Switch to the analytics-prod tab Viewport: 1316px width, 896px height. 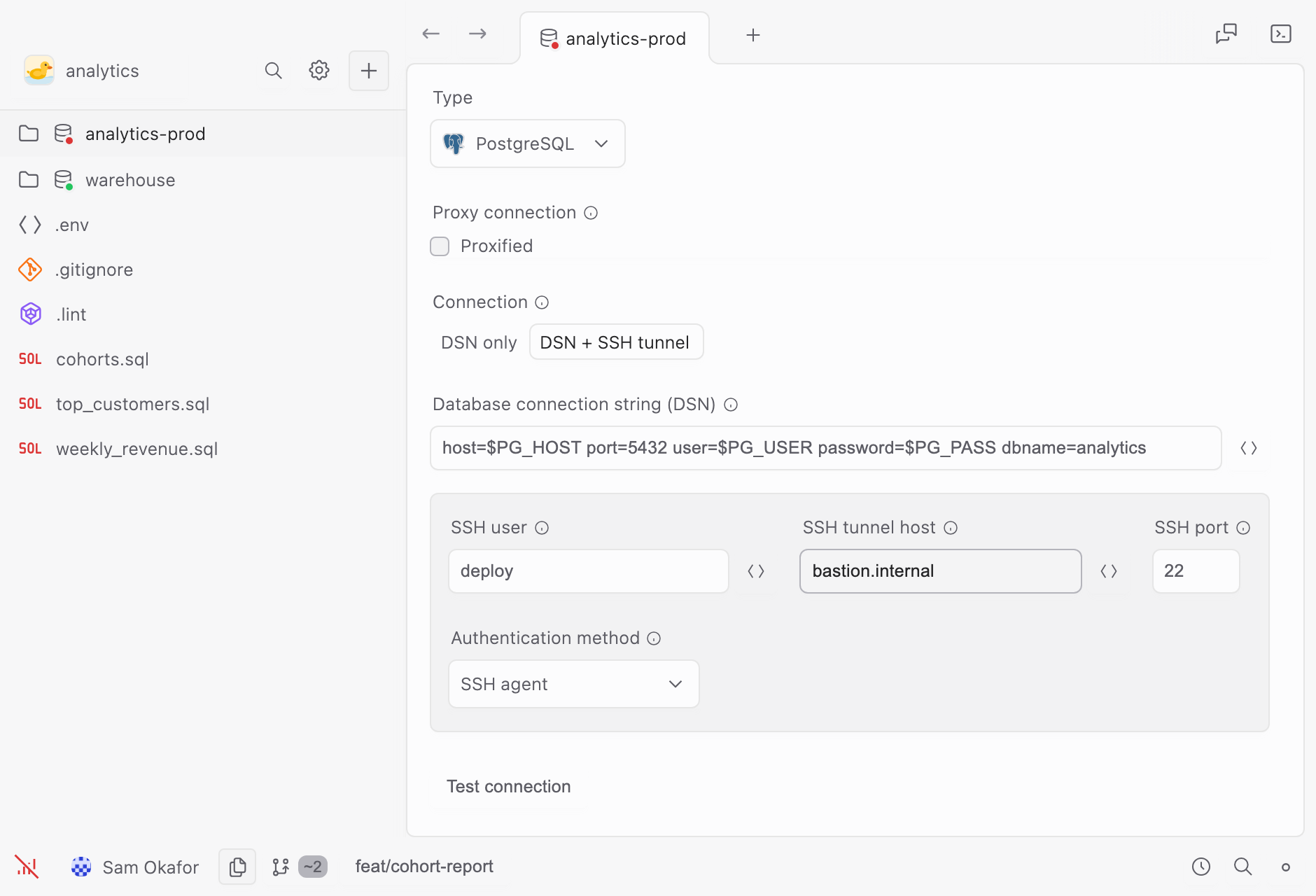click(614, 38)
